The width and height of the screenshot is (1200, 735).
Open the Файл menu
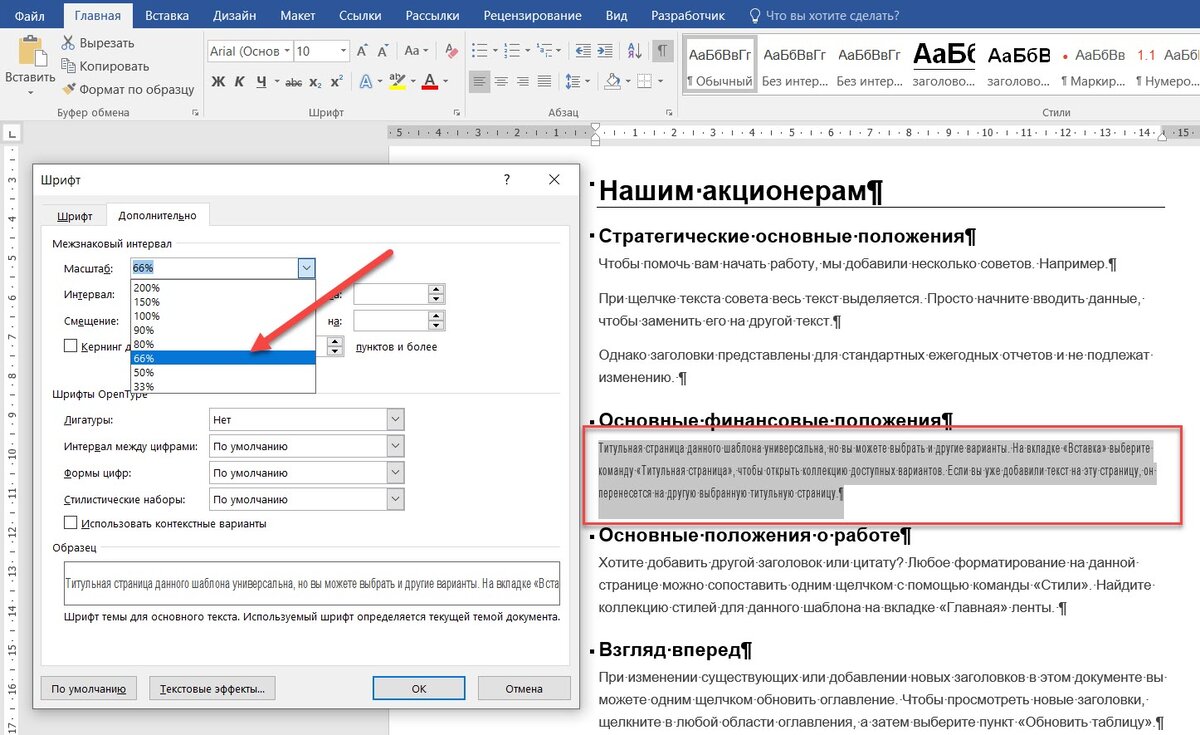[x=30, y=16]
